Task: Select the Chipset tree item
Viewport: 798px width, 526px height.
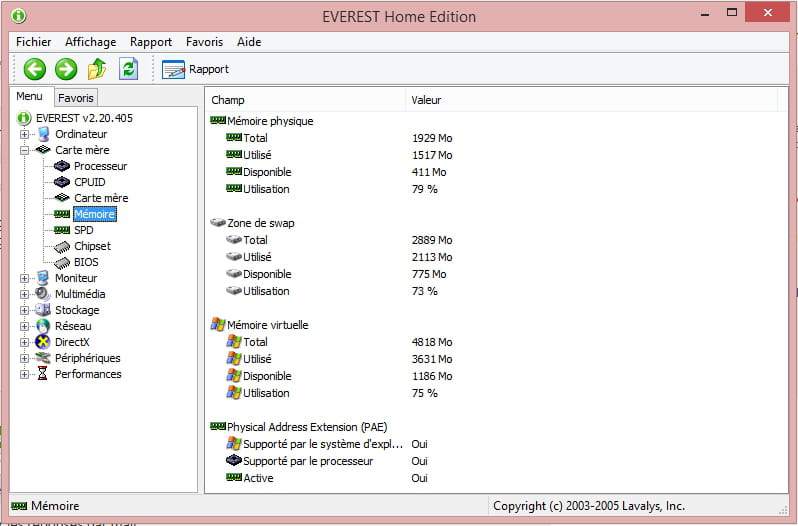Action: 92,246
